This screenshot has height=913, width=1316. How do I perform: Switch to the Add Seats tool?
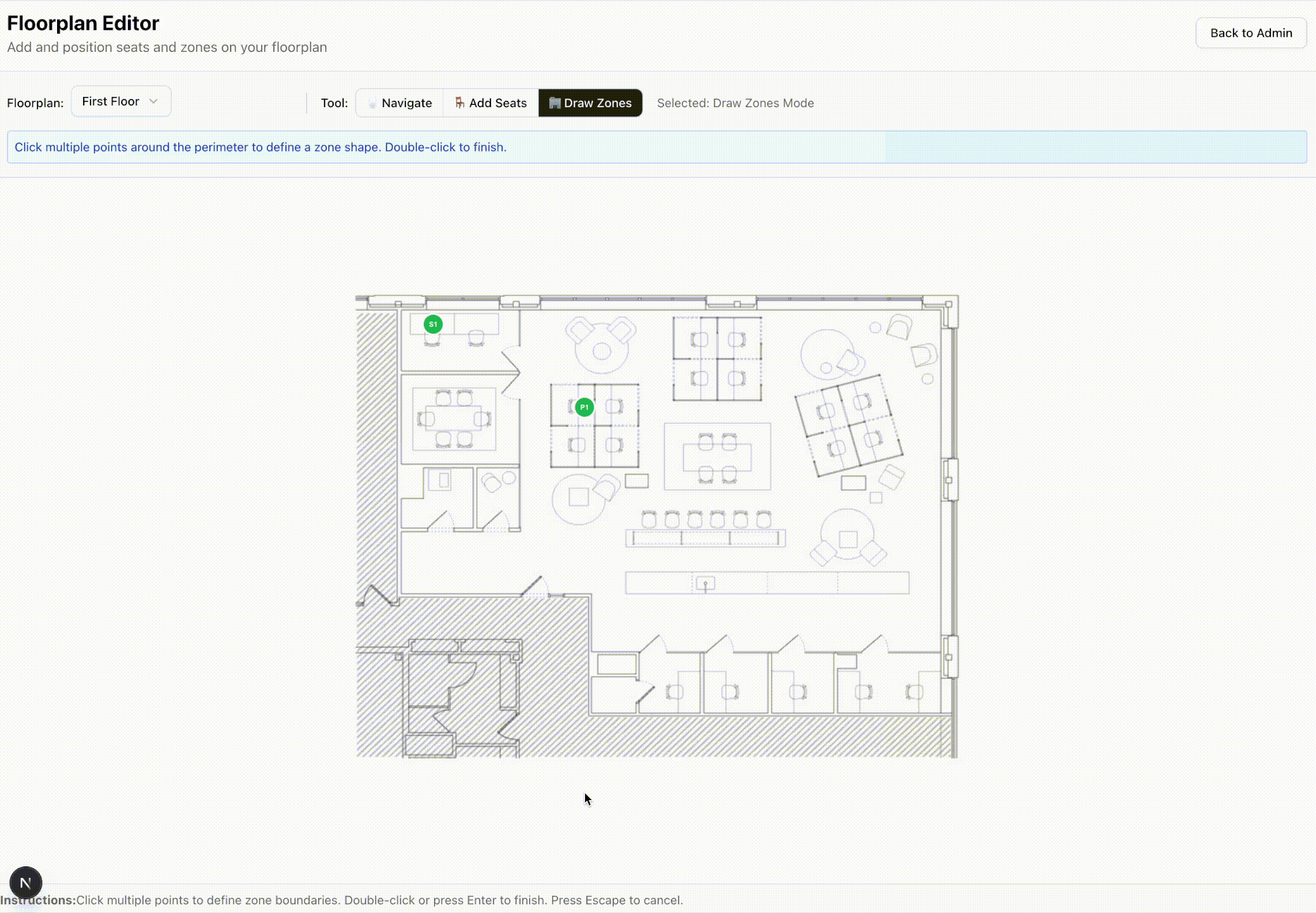click(491, 103)
